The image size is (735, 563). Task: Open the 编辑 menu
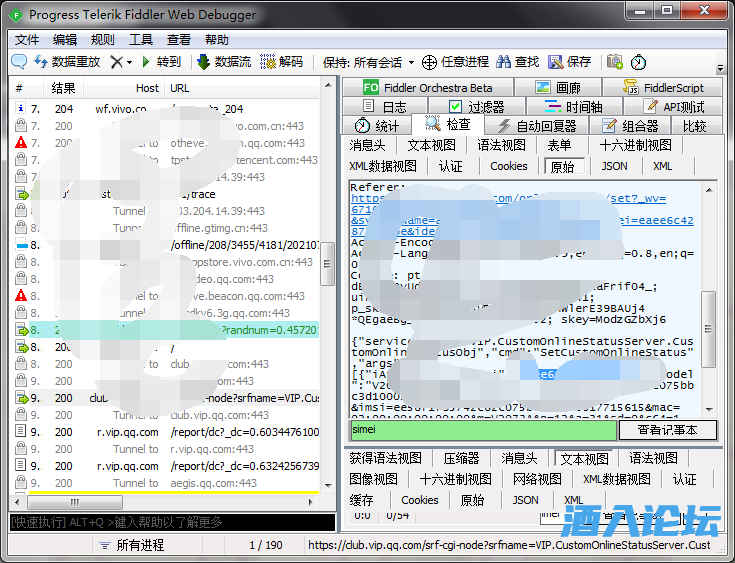65,40
